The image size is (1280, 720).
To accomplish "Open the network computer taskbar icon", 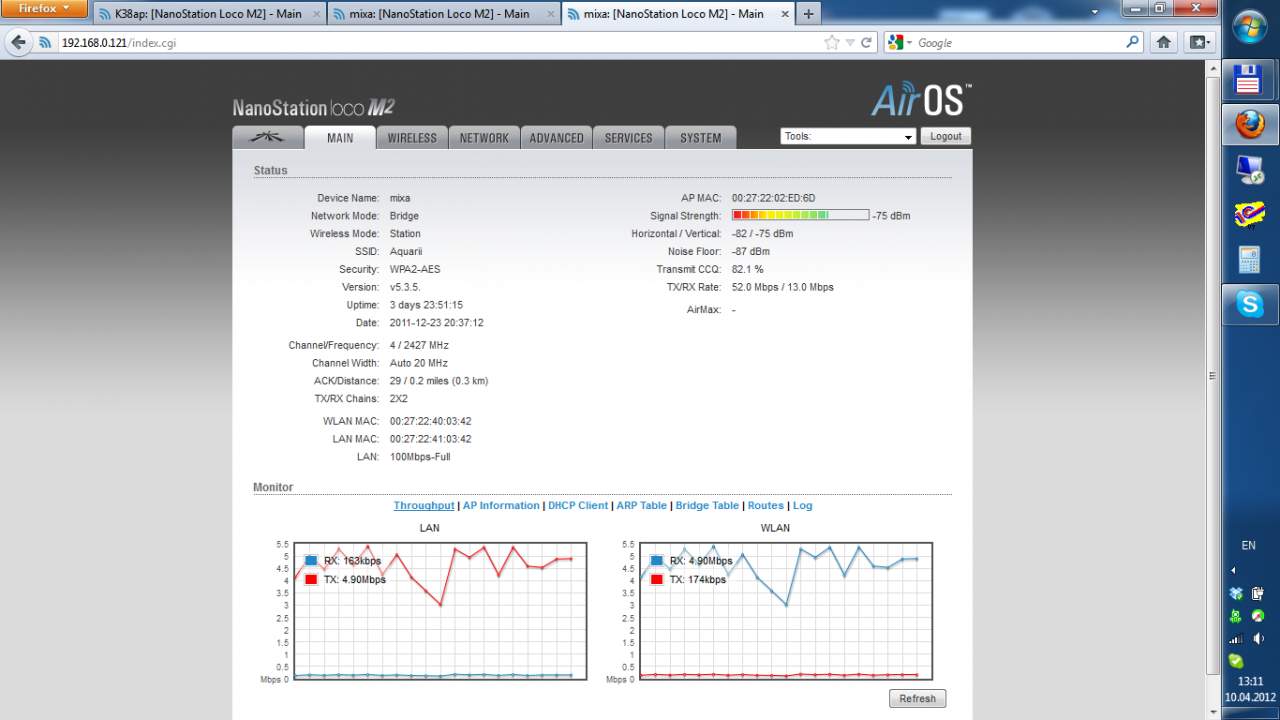I will [1249, 170].
